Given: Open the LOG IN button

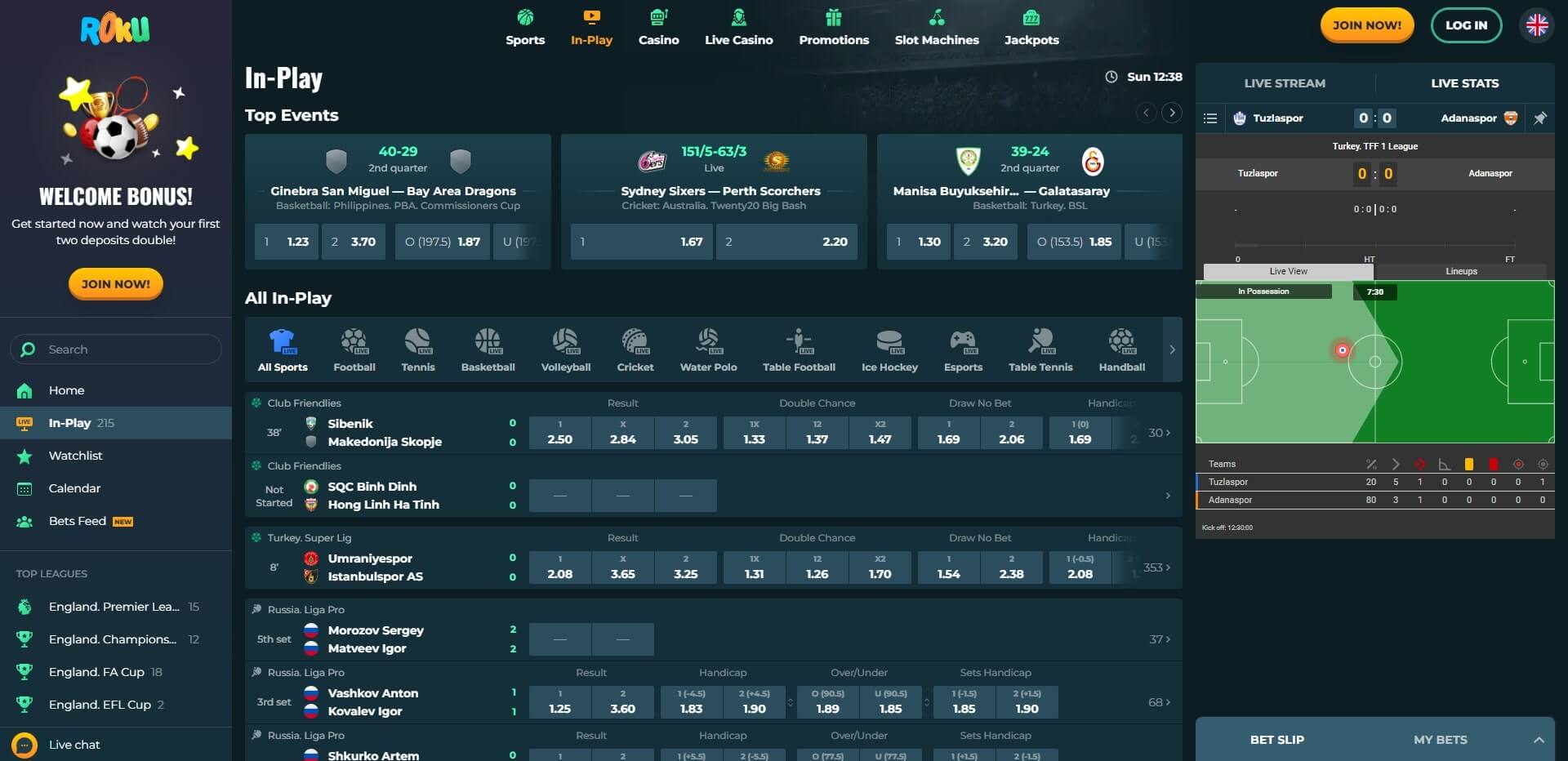Looking at the screenshot, I should tap(1467, 24).
